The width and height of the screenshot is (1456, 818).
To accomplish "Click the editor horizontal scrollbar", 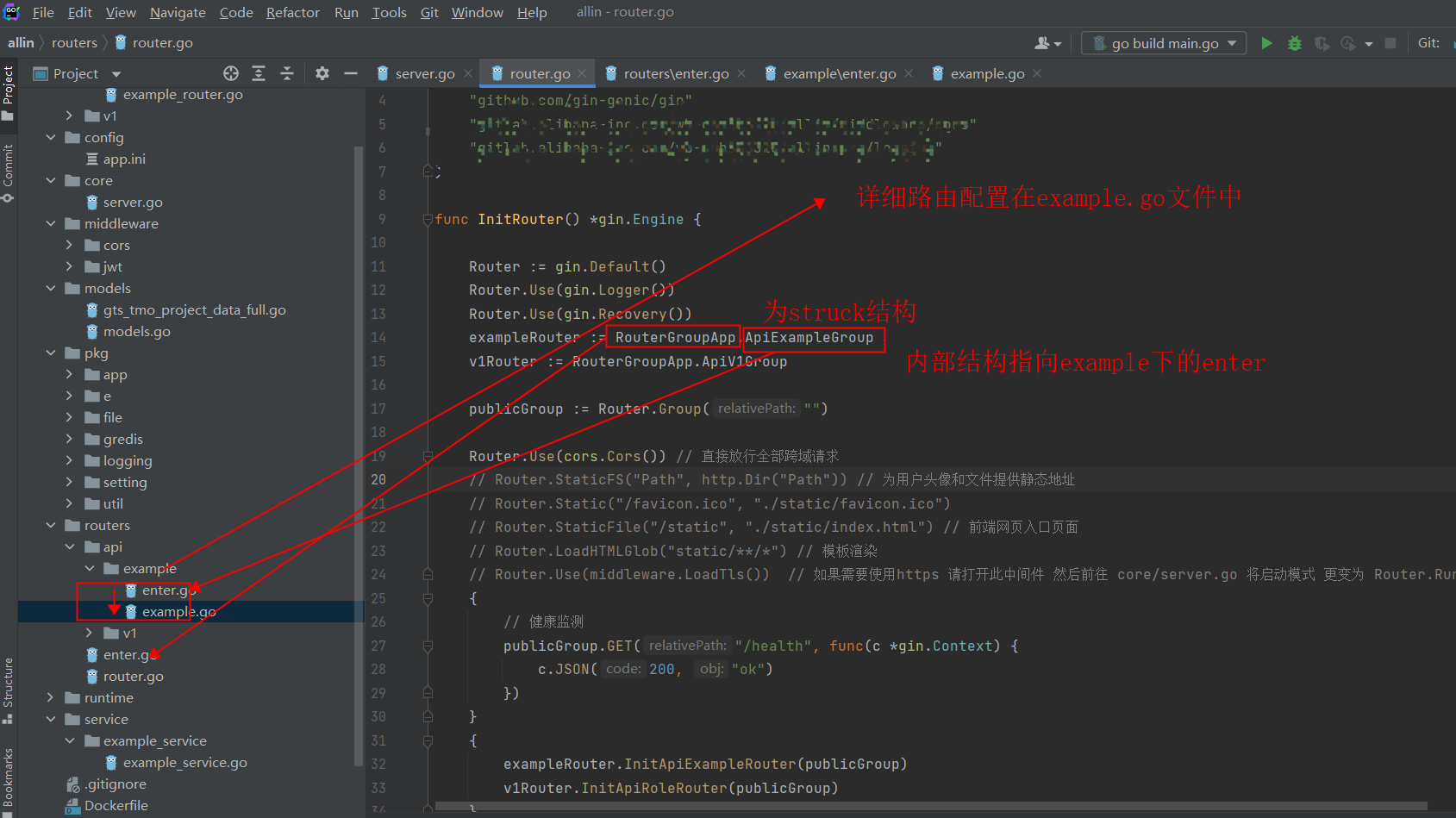I will pos(931,807).
